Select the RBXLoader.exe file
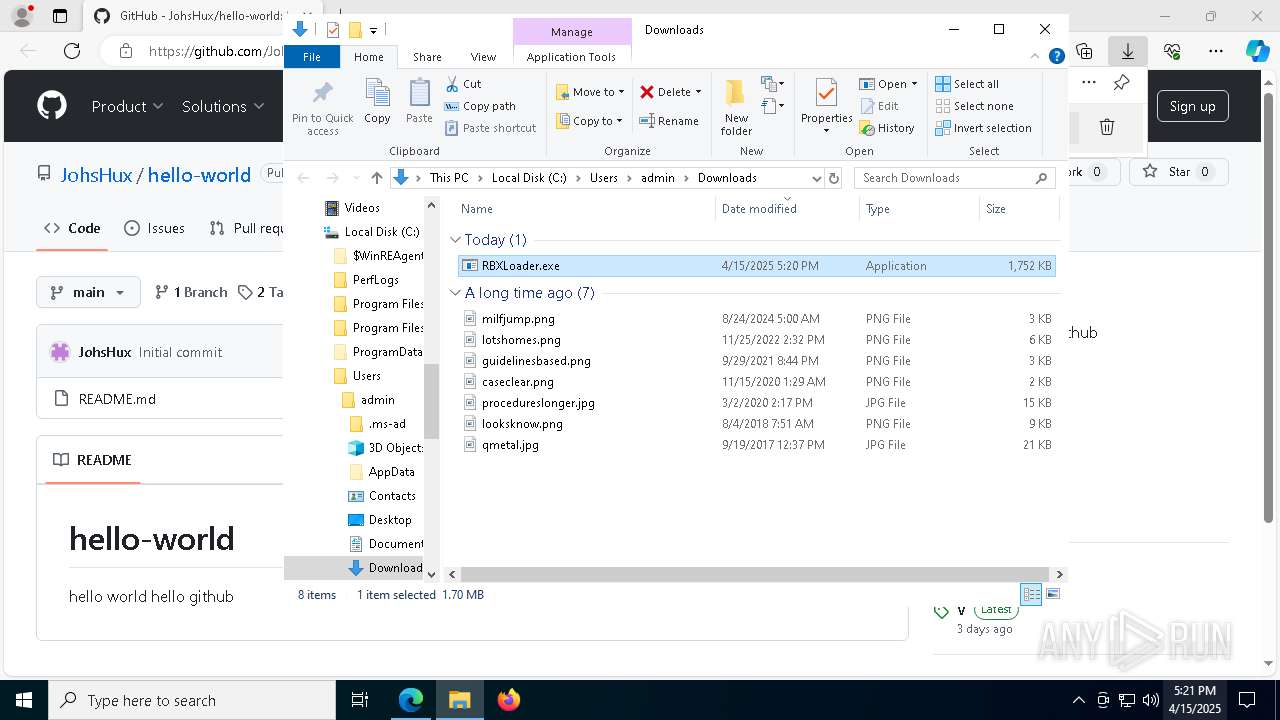Viewport: 1280px width, 720px height. click(x=756, y=266)
